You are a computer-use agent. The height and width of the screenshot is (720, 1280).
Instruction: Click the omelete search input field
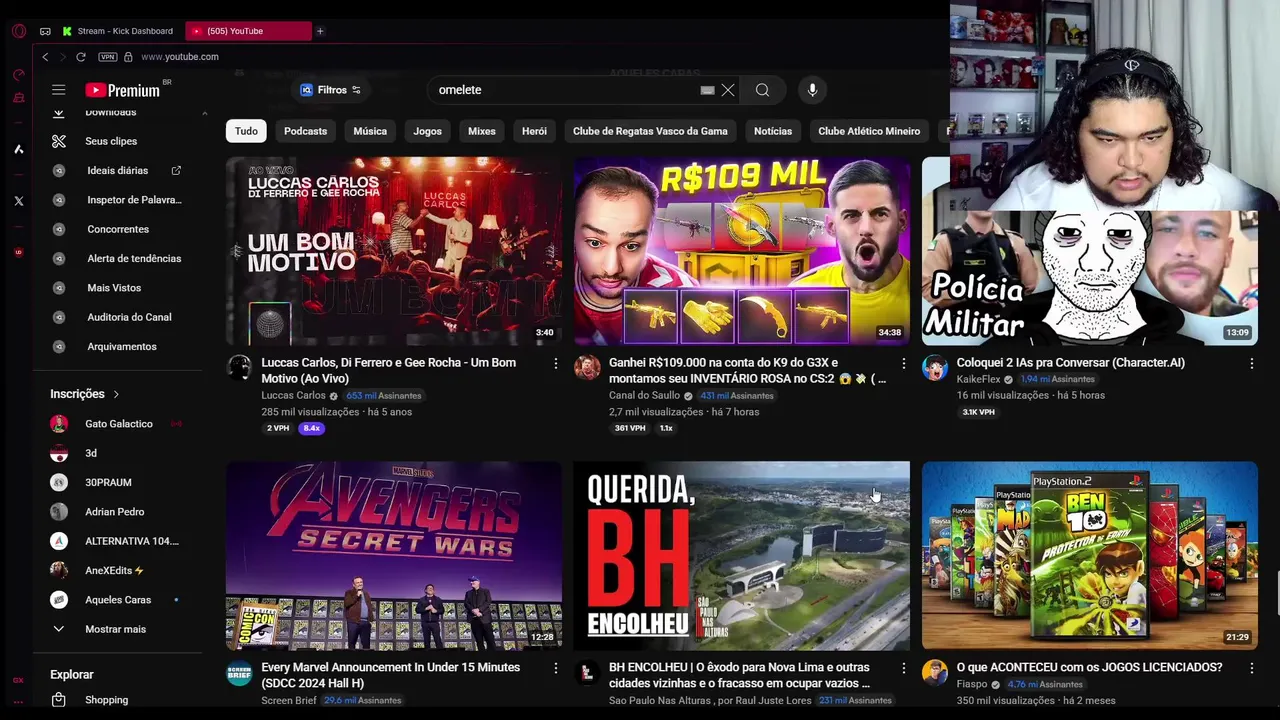tap(565, 90)
